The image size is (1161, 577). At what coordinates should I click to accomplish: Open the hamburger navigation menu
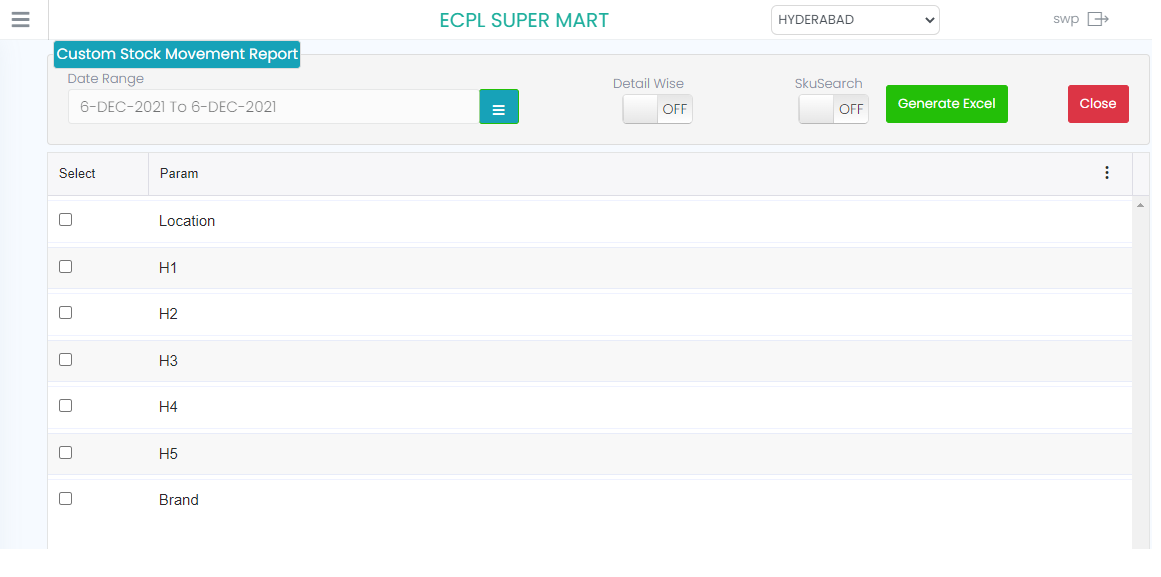coord(21,19)
